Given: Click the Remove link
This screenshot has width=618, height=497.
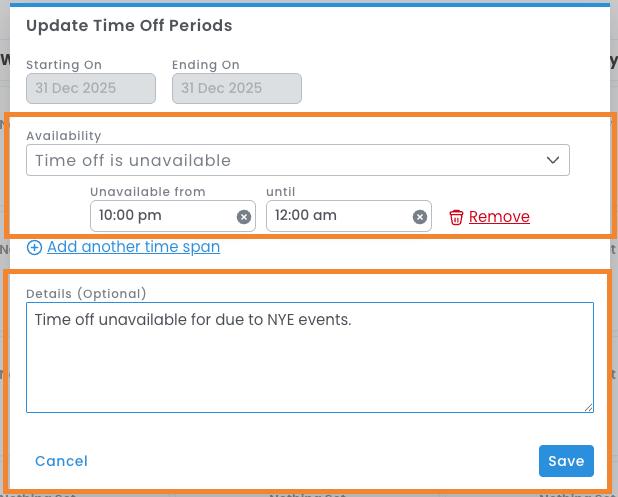Looking at the screenshot, I should pos(499,217).
